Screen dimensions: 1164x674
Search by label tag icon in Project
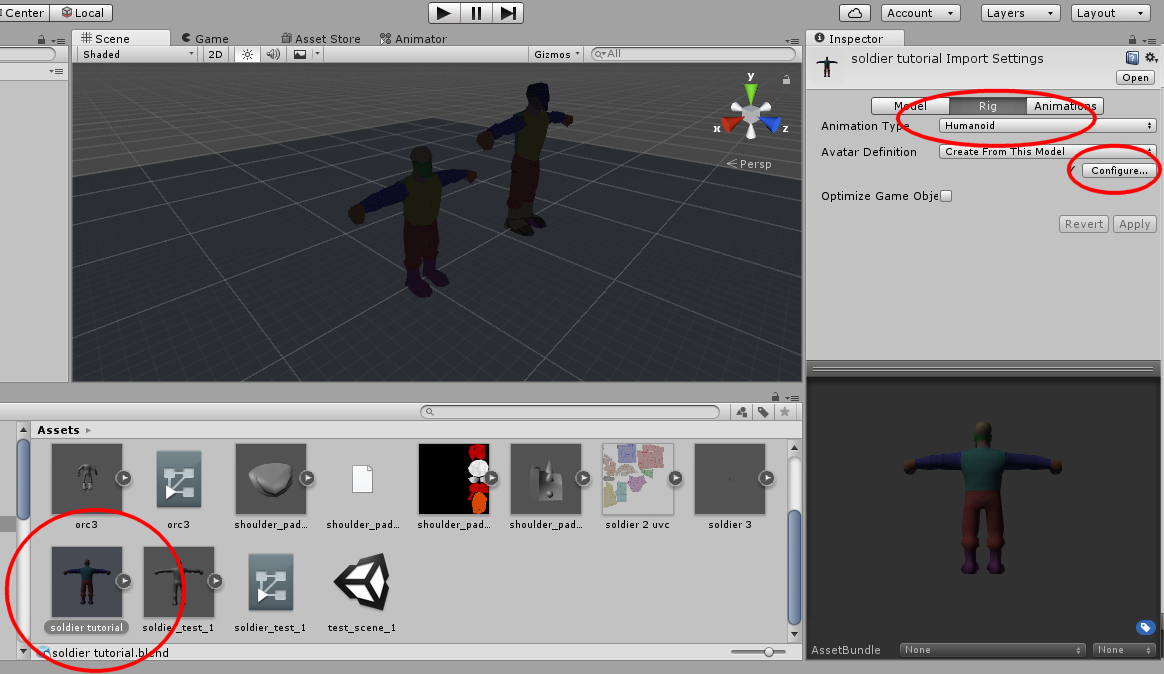pyautogui.click(x=763, y=412)
